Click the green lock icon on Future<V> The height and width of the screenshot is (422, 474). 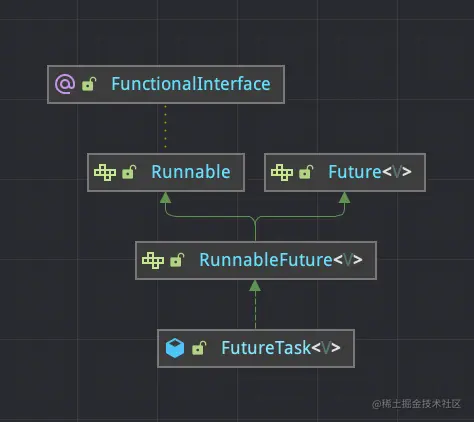(306, 172)
